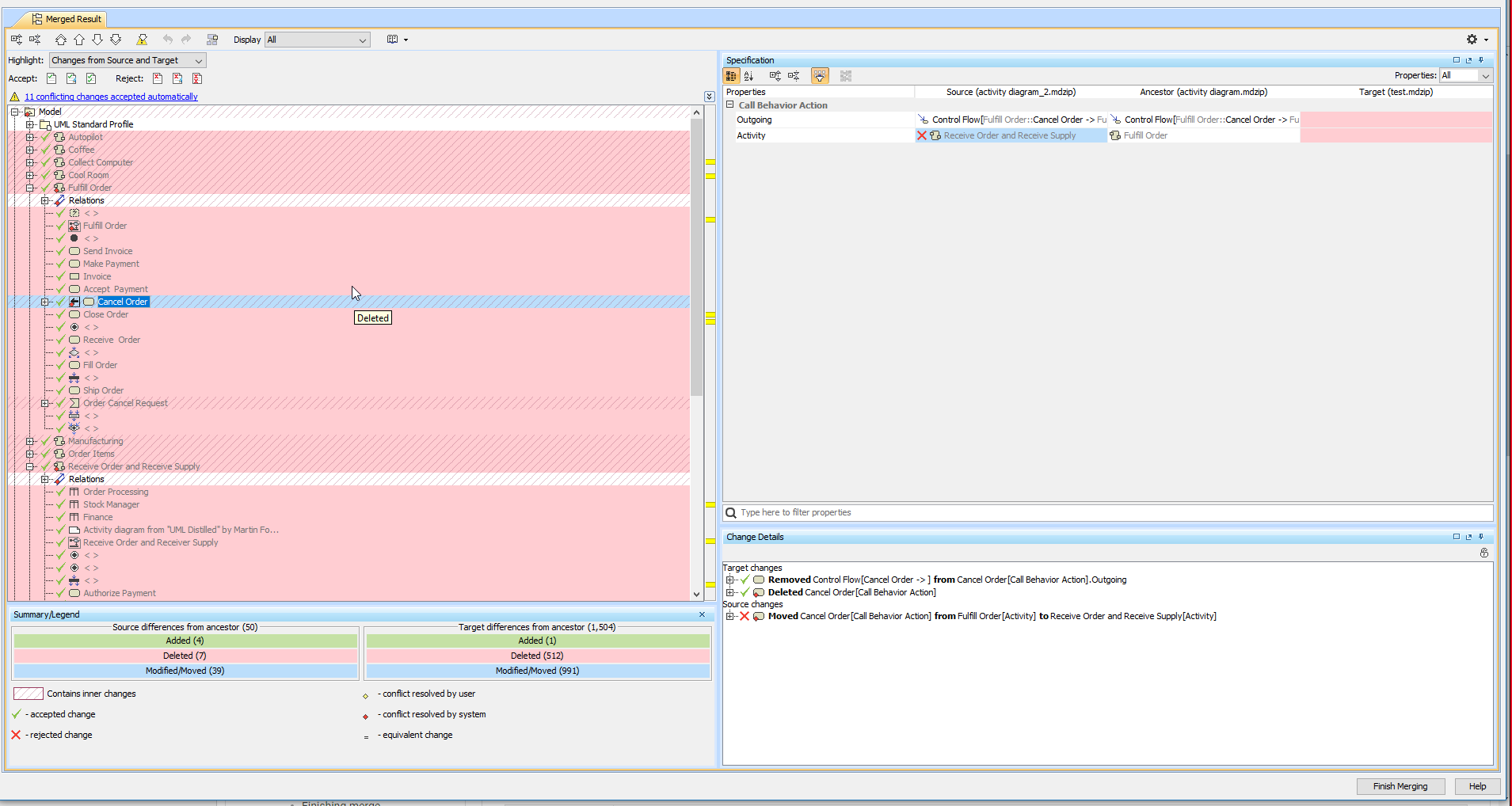The height and width of the screenshot is (806, 1512).
Task: Click the alphabetical sort icon in Specification
Action: pos(749,76)
